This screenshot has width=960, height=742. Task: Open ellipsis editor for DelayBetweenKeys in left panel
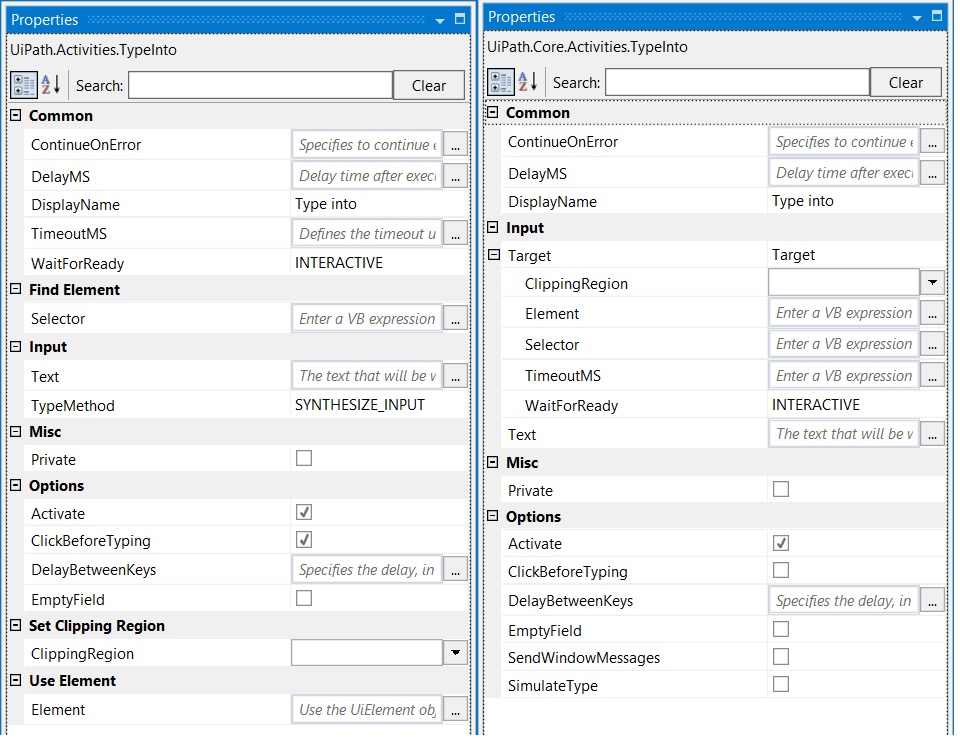click(456, 570)
